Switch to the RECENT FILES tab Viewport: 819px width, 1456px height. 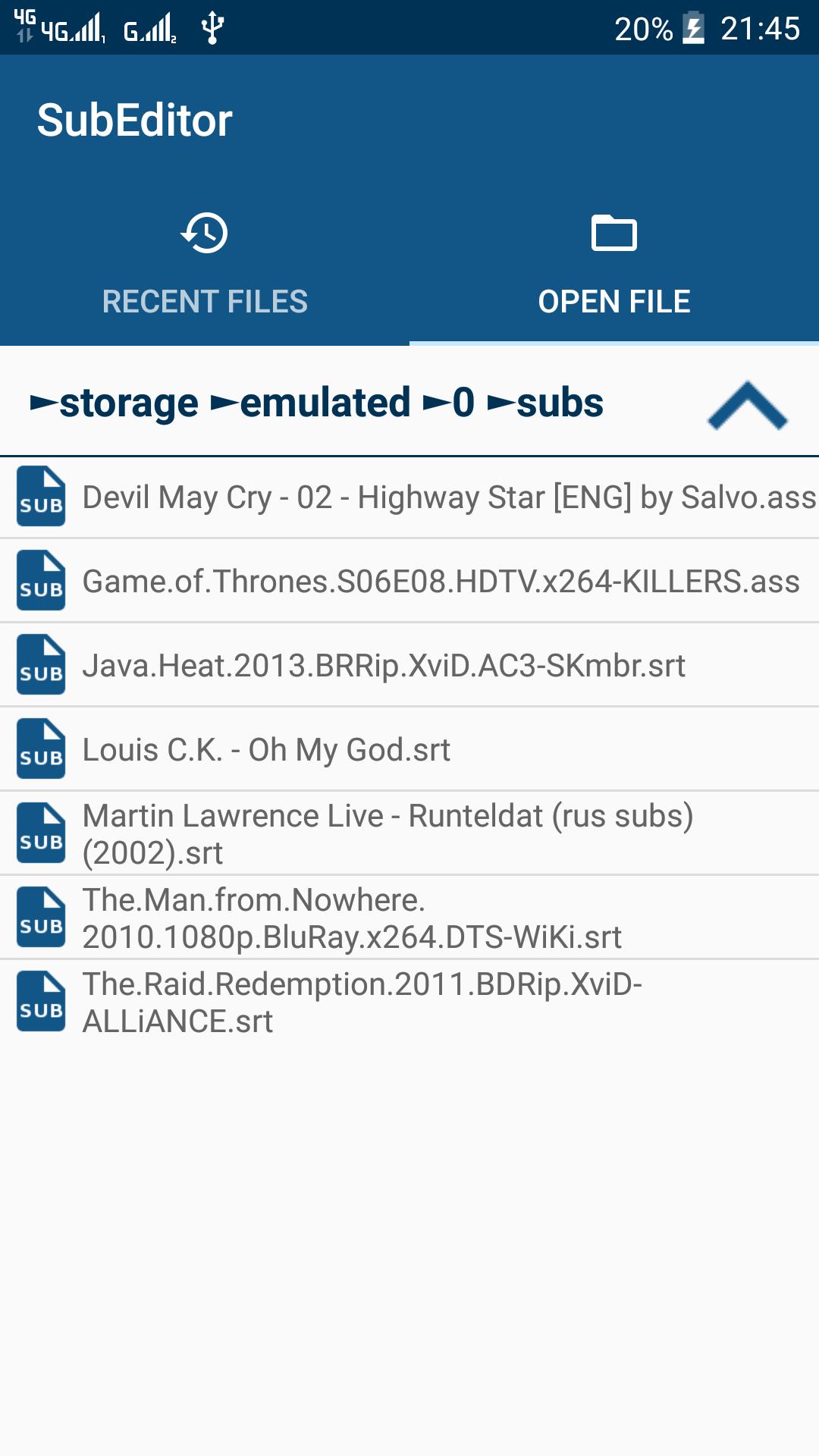205,301
